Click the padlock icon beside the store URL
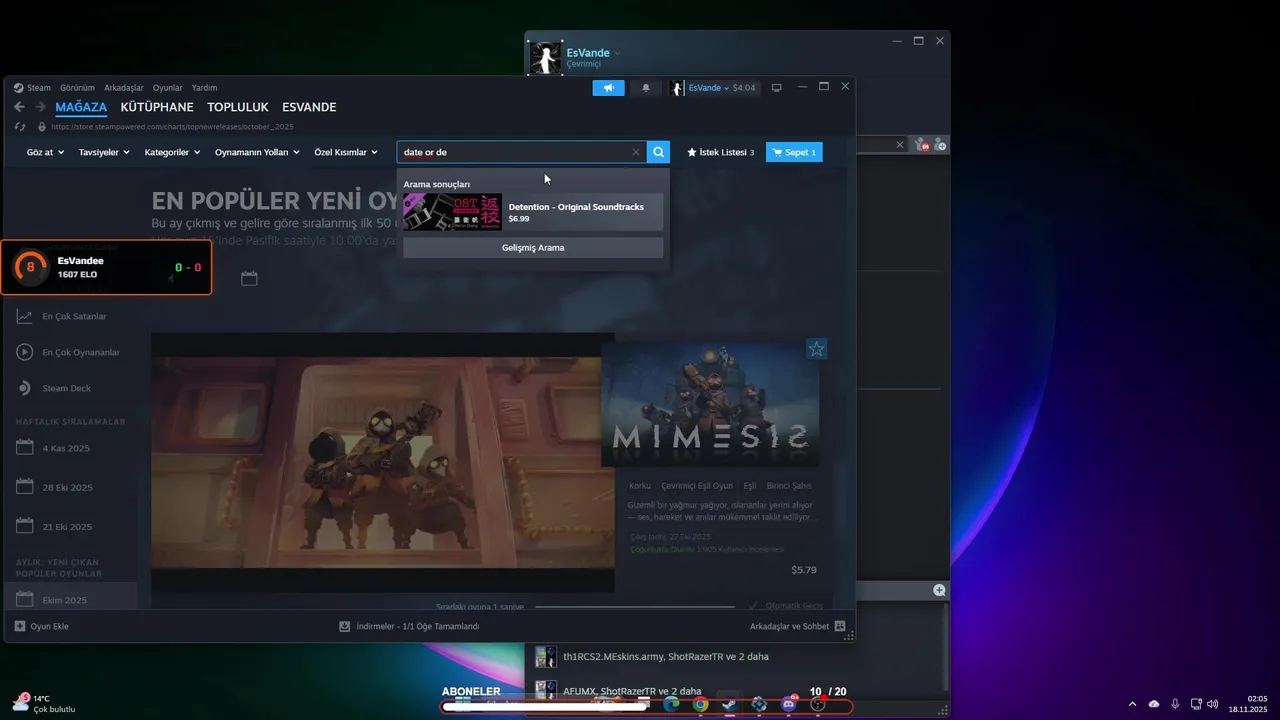 [x=41, y=127]
